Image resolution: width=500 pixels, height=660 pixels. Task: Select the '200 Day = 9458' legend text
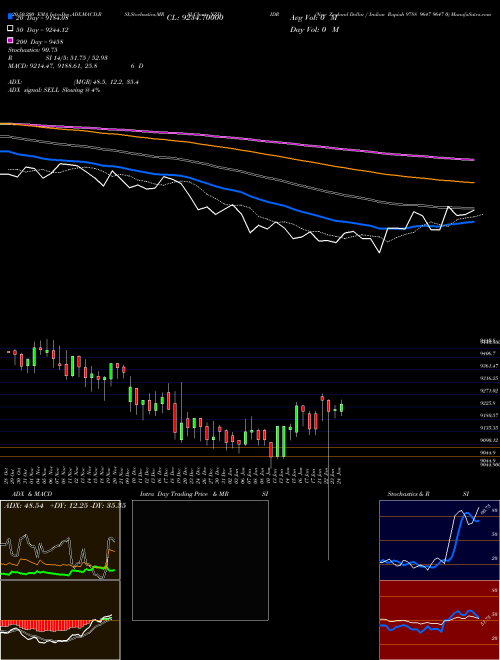(40, 42)
